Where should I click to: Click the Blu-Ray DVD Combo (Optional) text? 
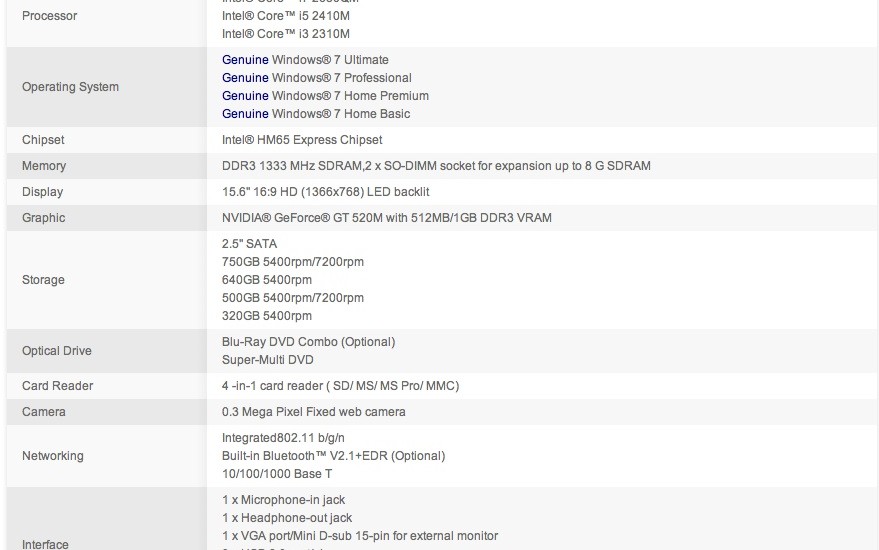(x=308, y=342)
